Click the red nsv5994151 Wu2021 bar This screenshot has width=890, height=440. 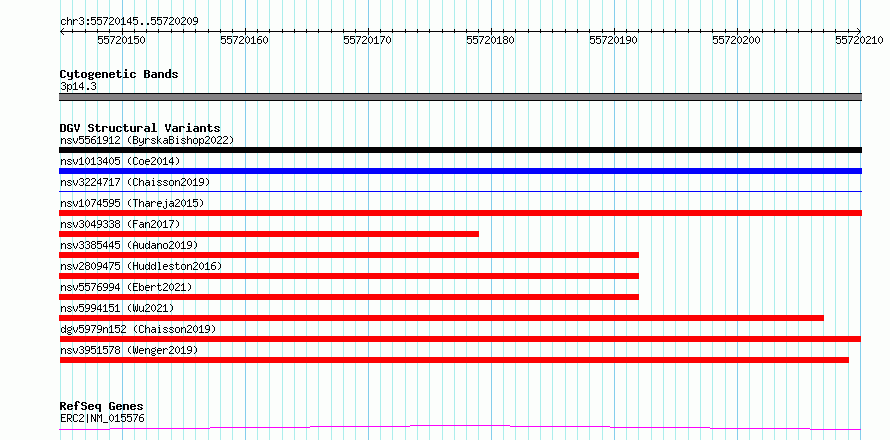coord(442,318)
